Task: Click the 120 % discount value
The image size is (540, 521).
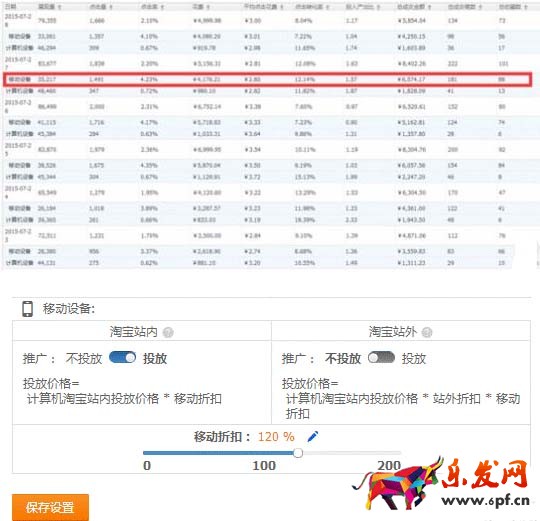Action: [x=276, y=437]
